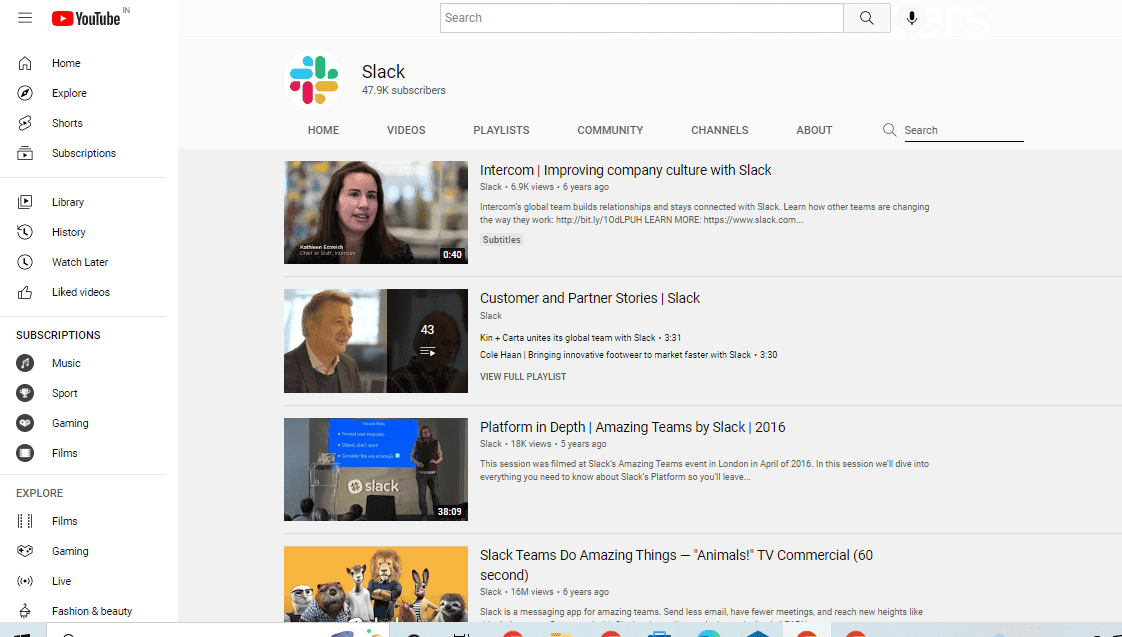
Task: Switch to the PLAYLISTS tab
Action: coord(502,130)
